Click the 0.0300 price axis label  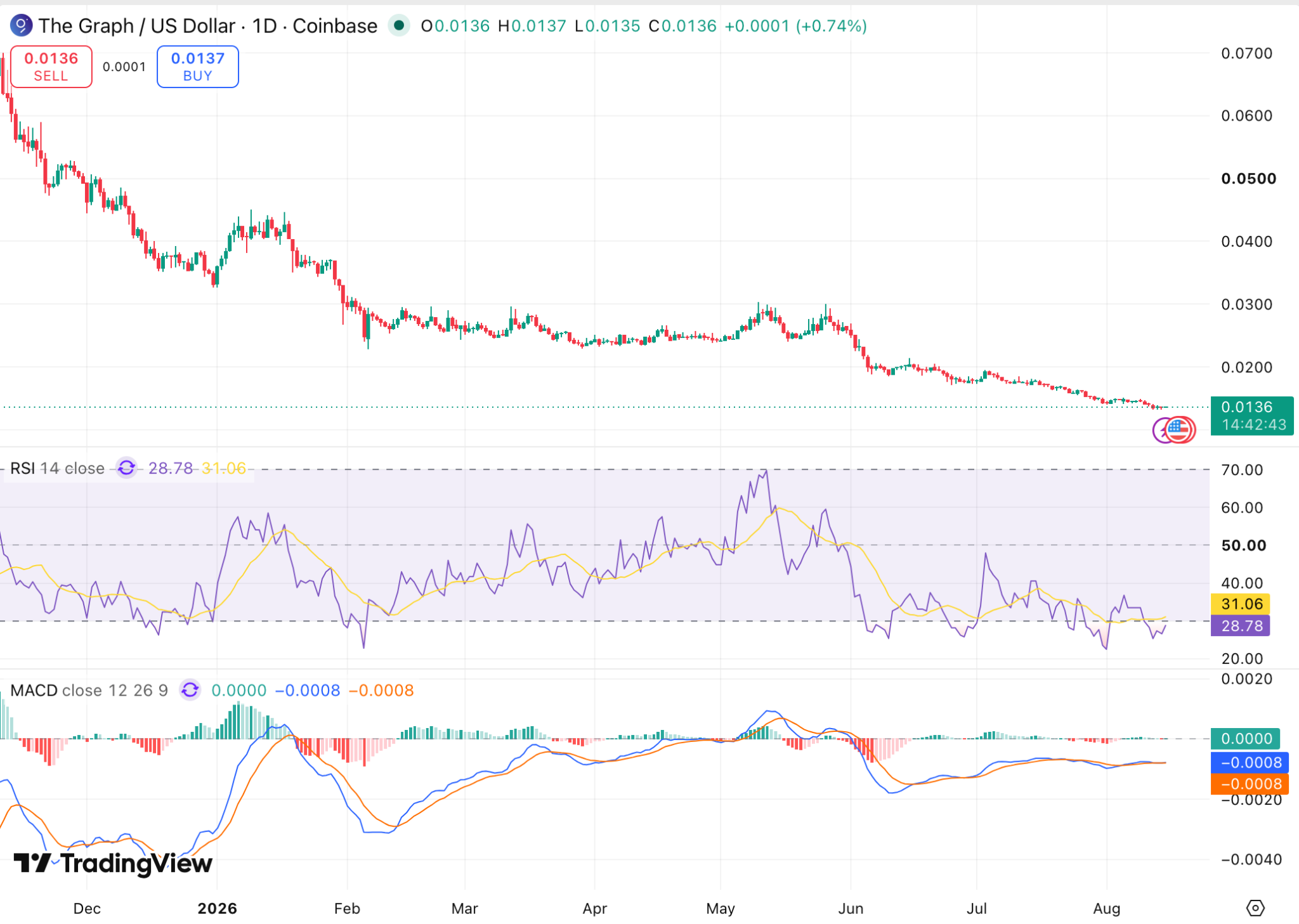1247,304
